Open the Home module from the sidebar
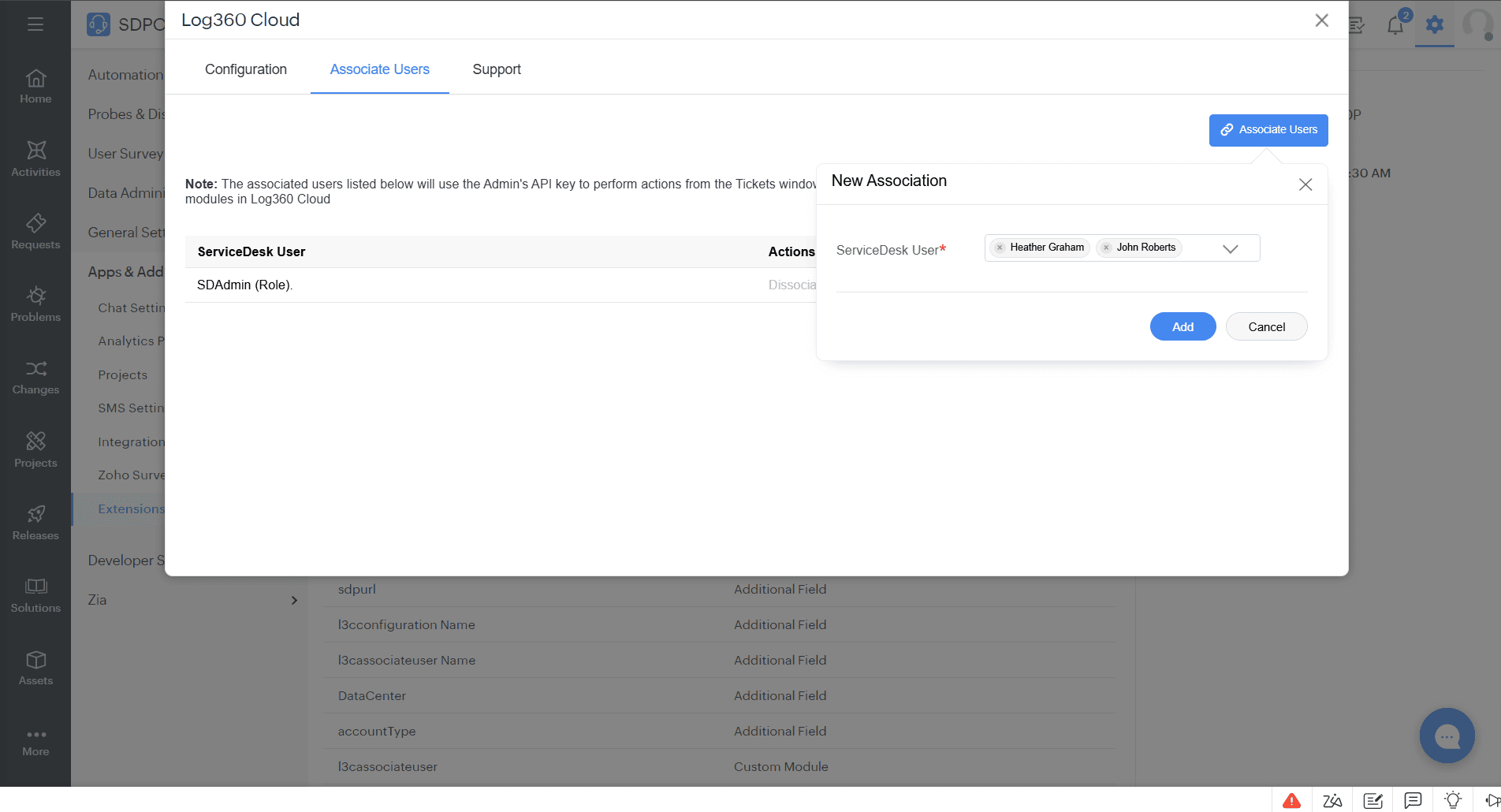 tap(35, 87)
